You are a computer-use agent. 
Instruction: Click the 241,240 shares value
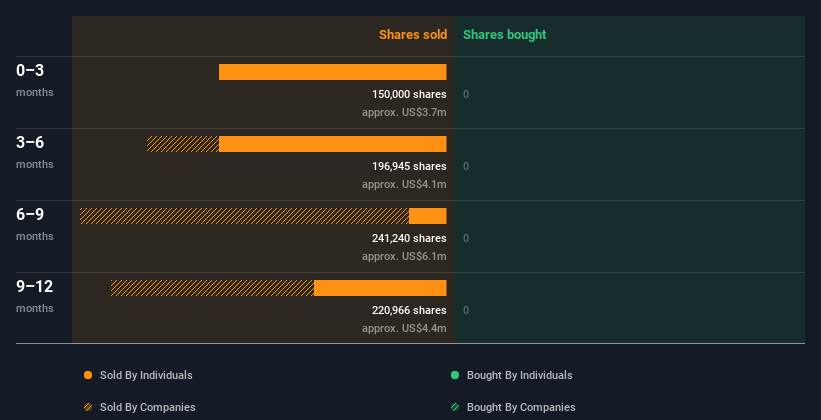tap(409, 238)
